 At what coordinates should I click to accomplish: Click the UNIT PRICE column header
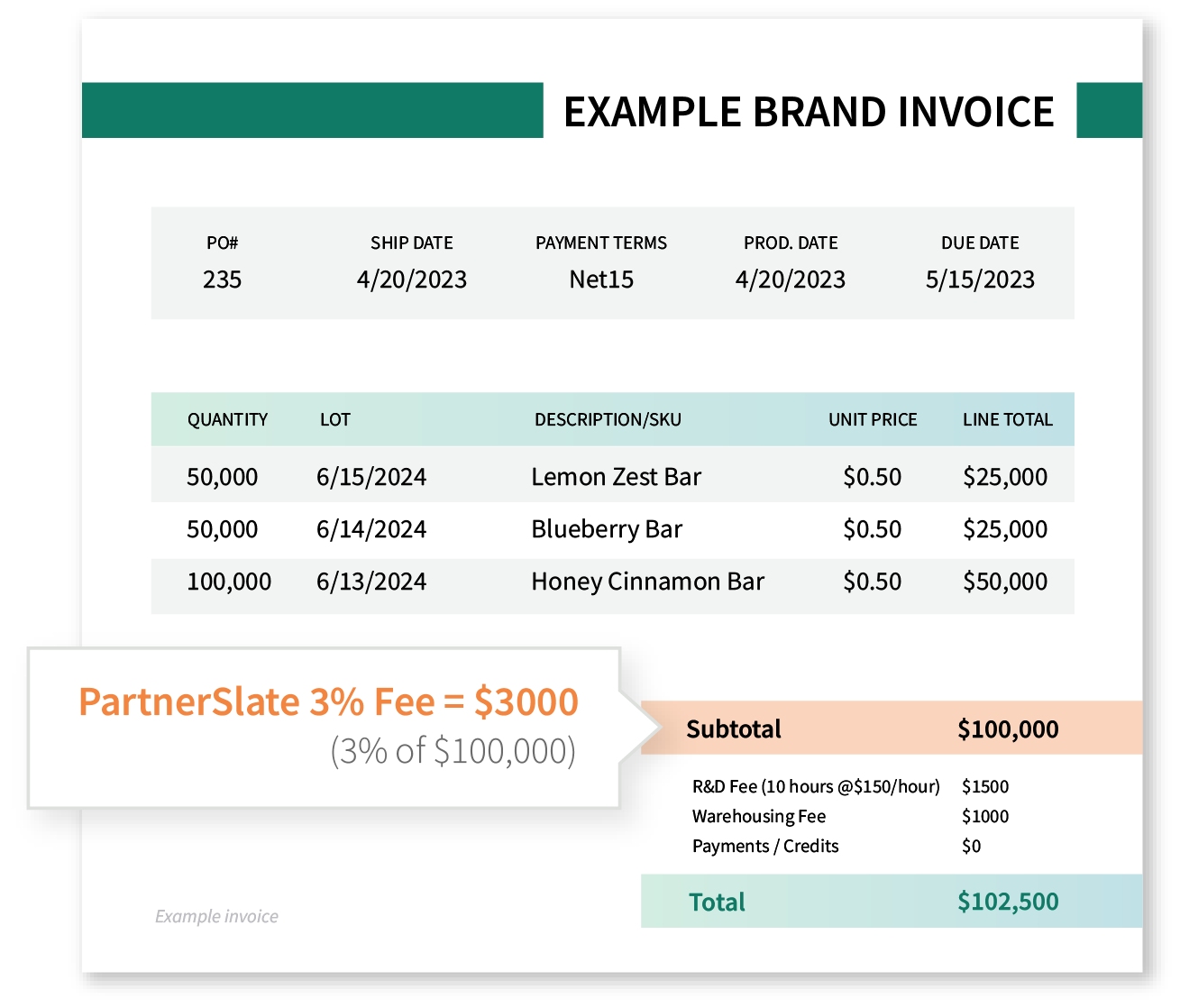873,419
